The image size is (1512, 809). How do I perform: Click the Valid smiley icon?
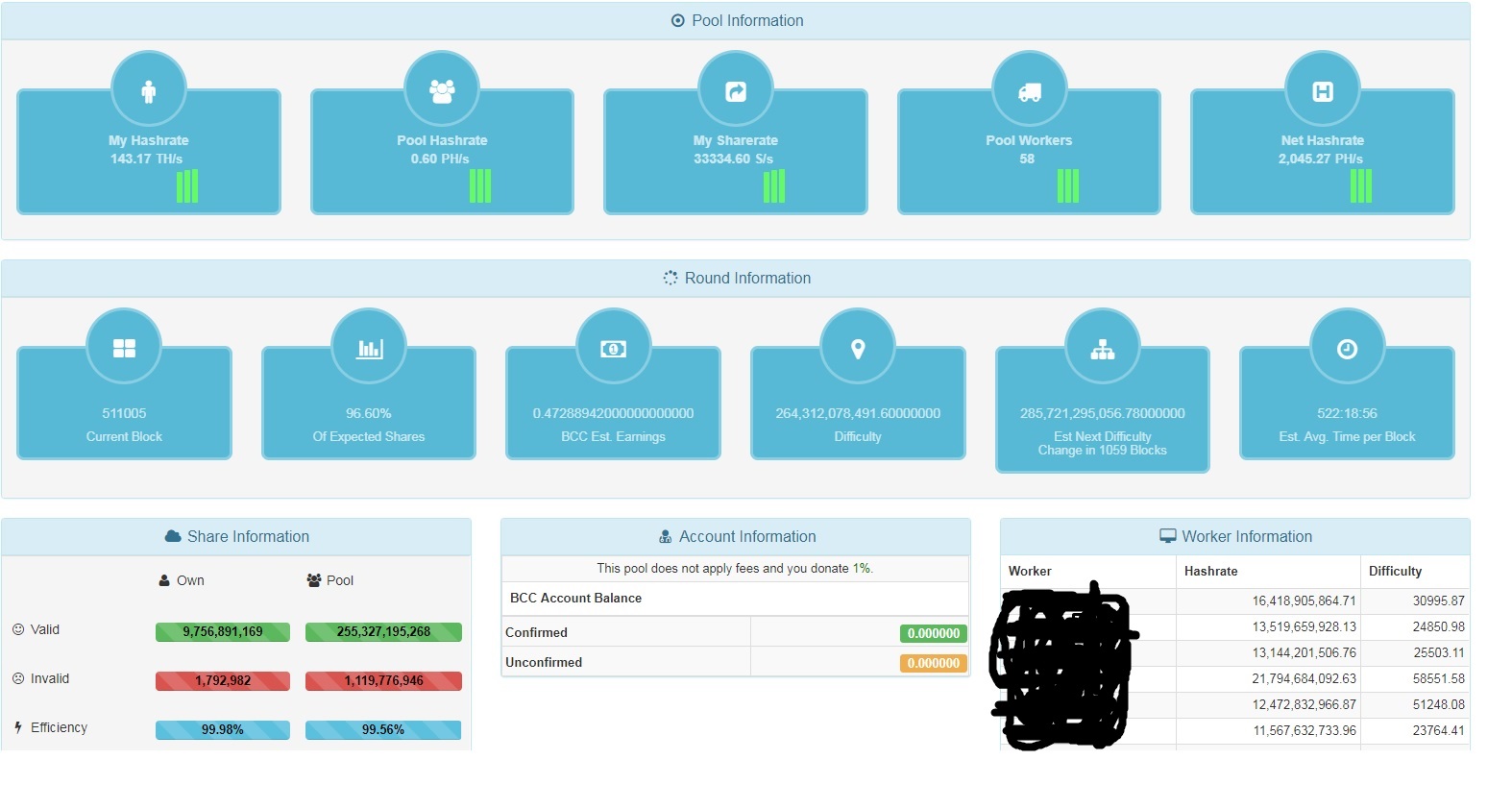(x=18, y=629)
